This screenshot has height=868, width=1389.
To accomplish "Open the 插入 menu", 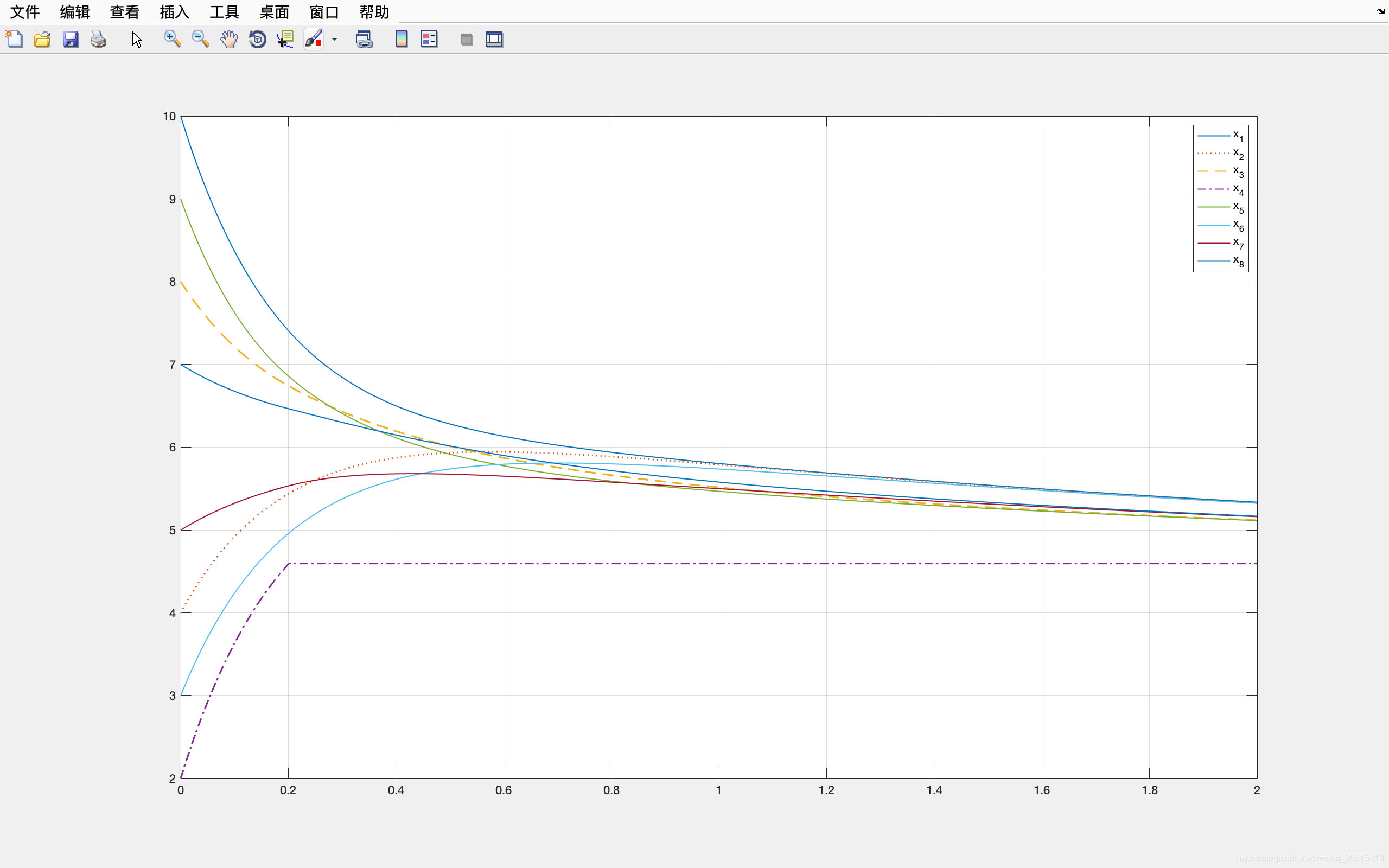I will point(175,11).
